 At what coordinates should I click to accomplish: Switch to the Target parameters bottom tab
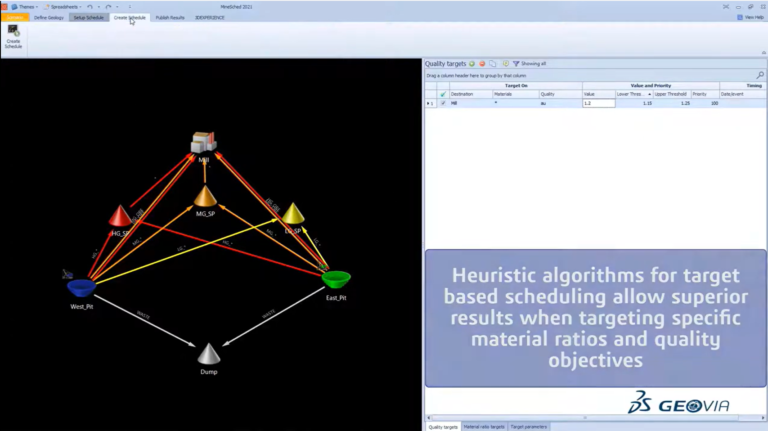click(528, 427)
